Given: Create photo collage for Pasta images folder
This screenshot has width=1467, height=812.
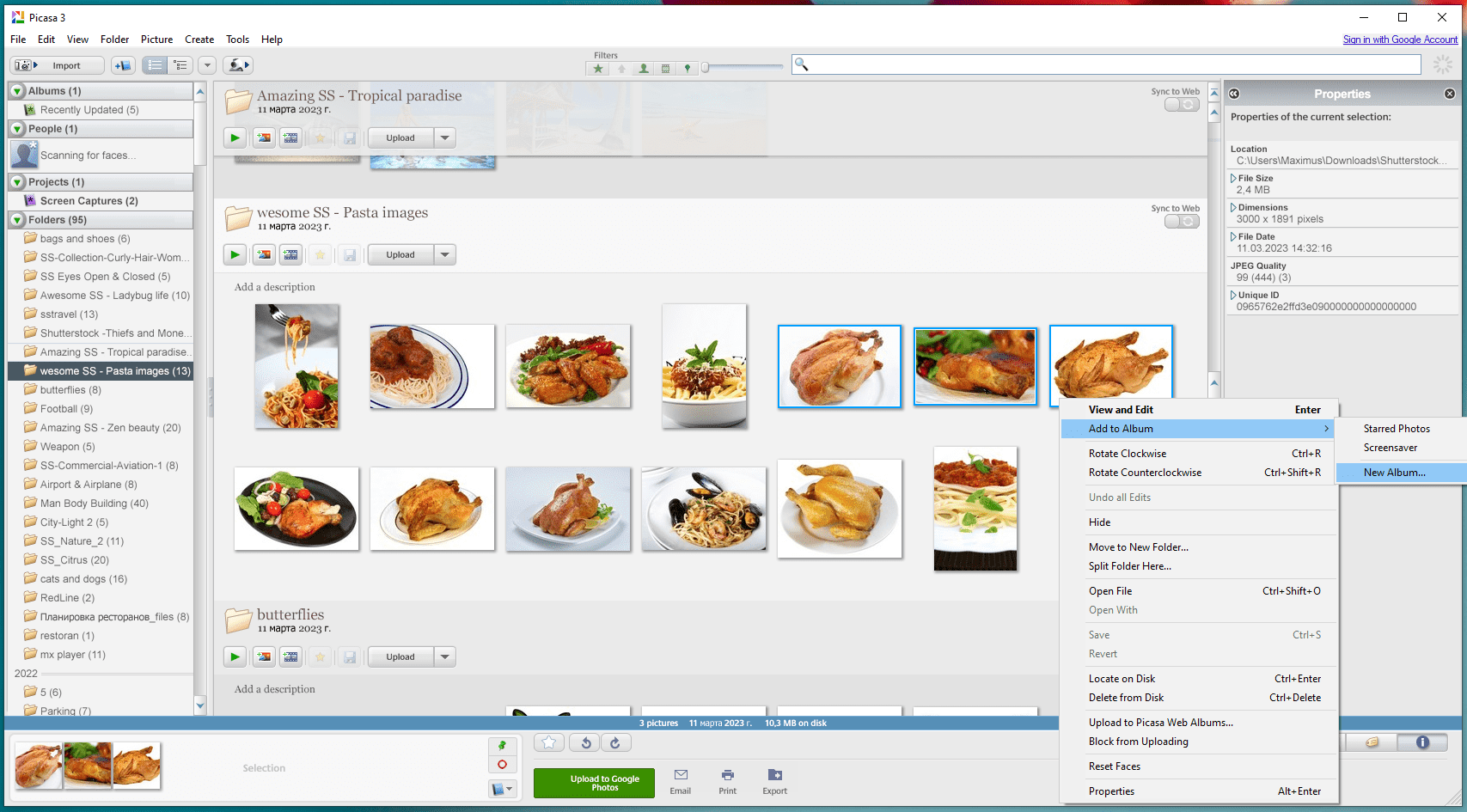Looking at the screenshot, I should 264,254.
